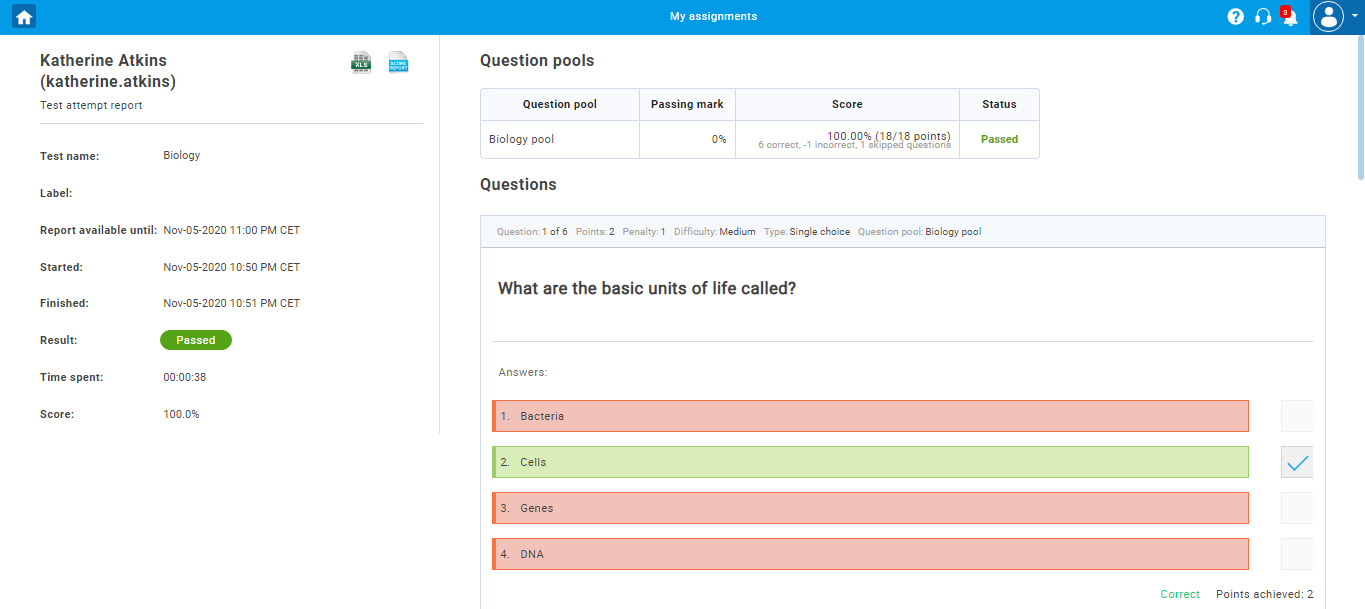This screenshot has width=1365, height=609.
Task: View notifications via the bell icon
Action: 1290,18
